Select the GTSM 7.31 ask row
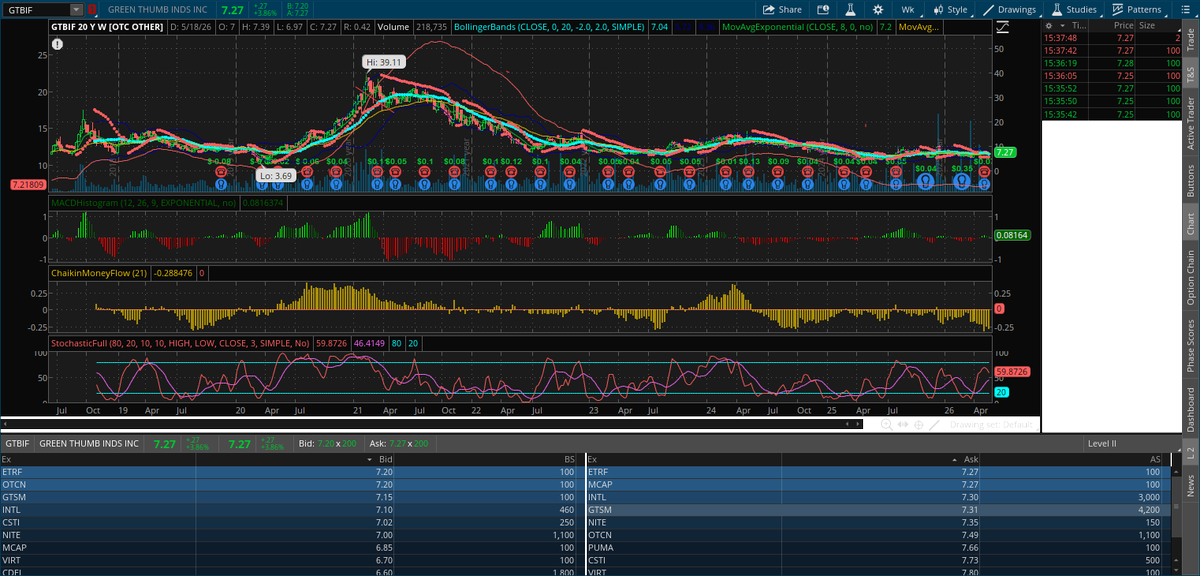This screenshot has height=576, width=1200. coord(877,510)
